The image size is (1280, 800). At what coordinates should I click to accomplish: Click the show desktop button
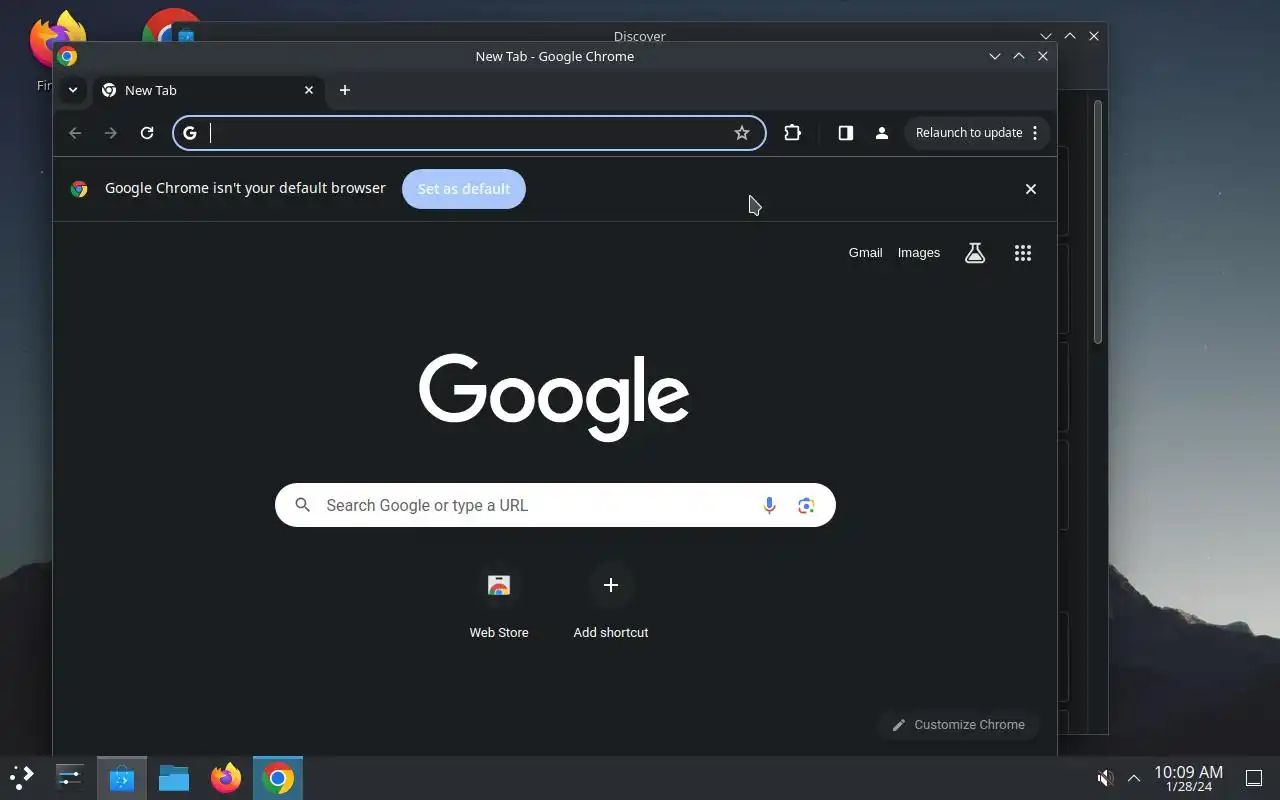coord(1253,778)
